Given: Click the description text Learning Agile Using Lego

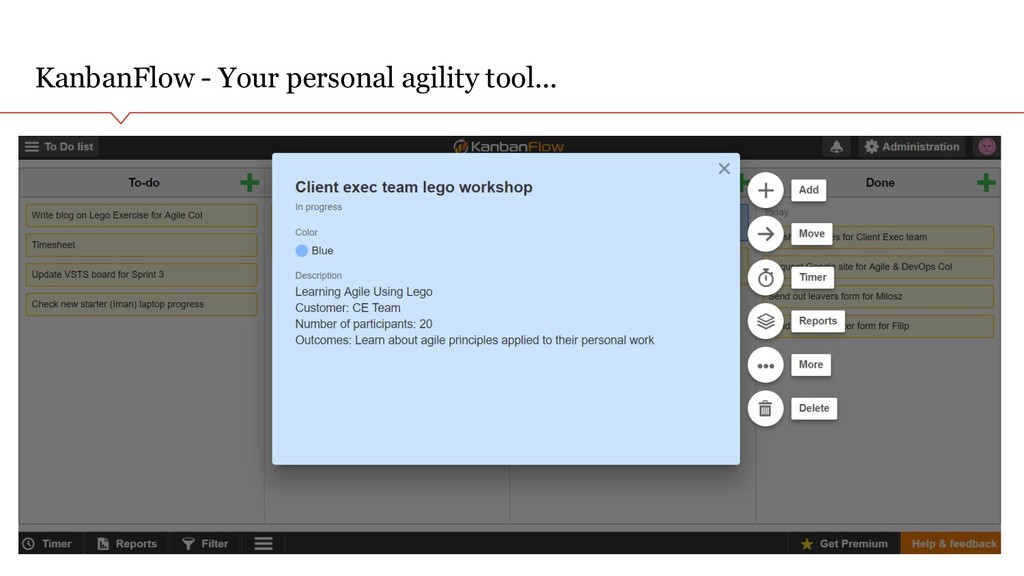Looking at the screenshot, I should pos(364,292).
